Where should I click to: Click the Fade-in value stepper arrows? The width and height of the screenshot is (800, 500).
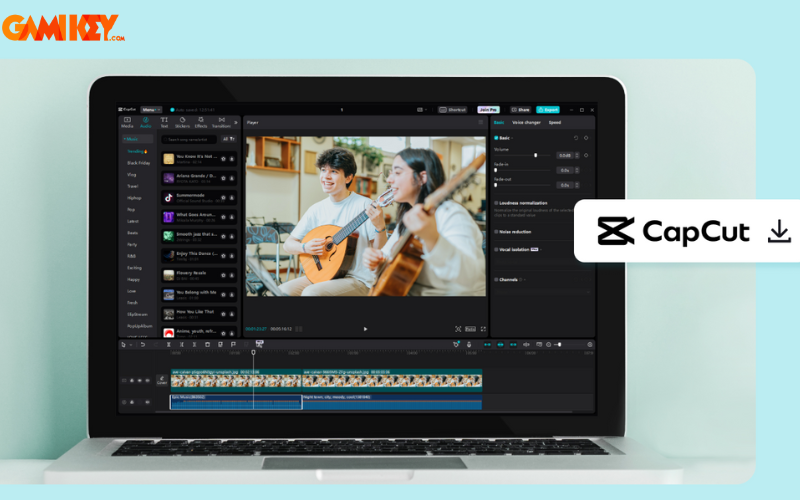pos(577,170)
